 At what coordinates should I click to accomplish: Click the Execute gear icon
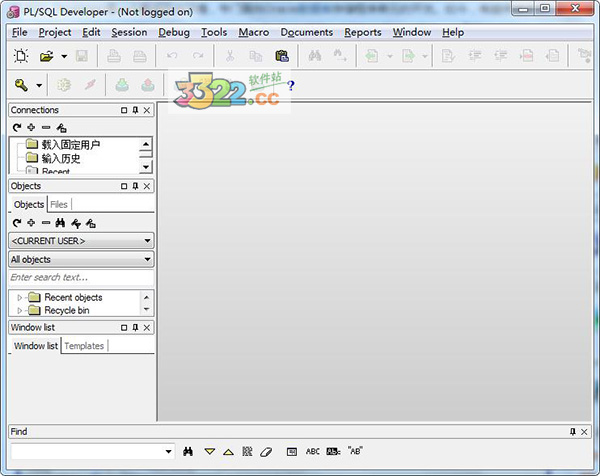[x=64, y=85]
